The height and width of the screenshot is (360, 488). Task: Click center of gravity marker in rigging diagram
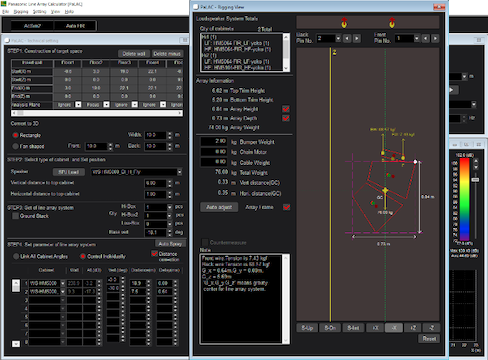coord(385,191)
